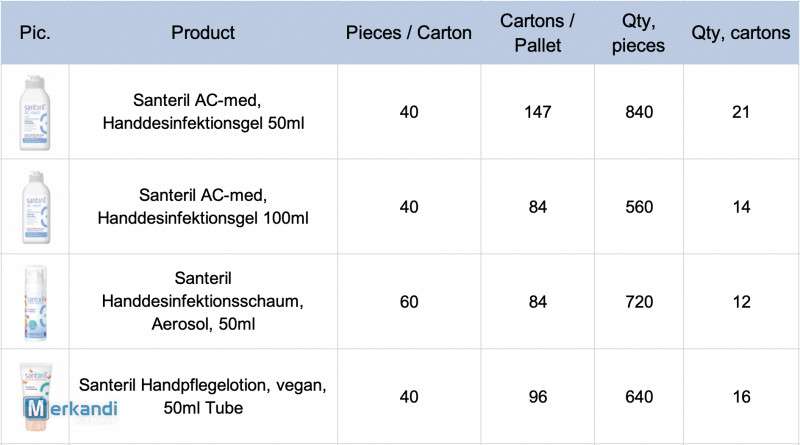Click the Merkandi watermark logo
The width and height of the screenshot is (800, 445).
point(70,408)
